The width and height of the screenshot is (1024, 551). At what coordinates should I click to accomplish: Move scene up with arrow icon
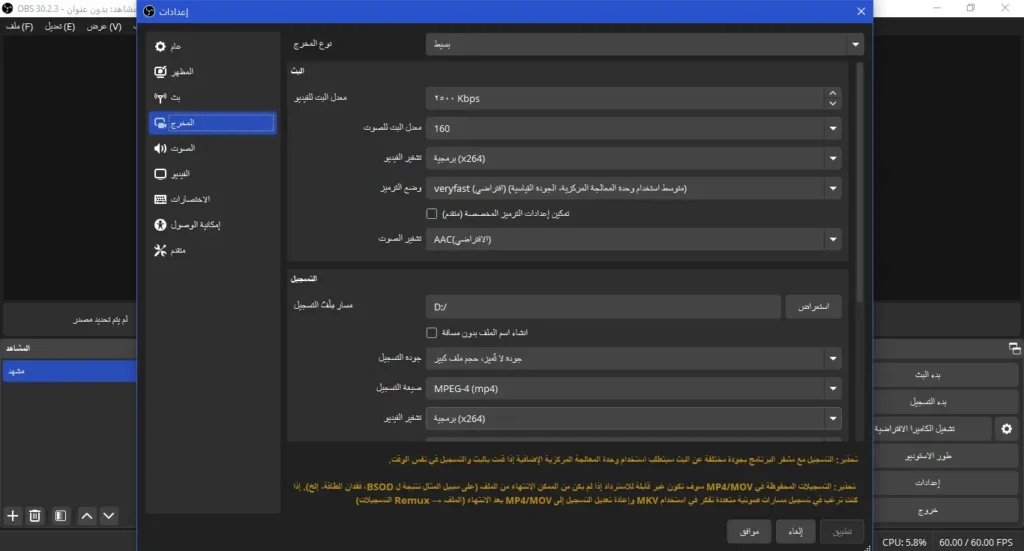pyautogui.click(x=87, y=516)
